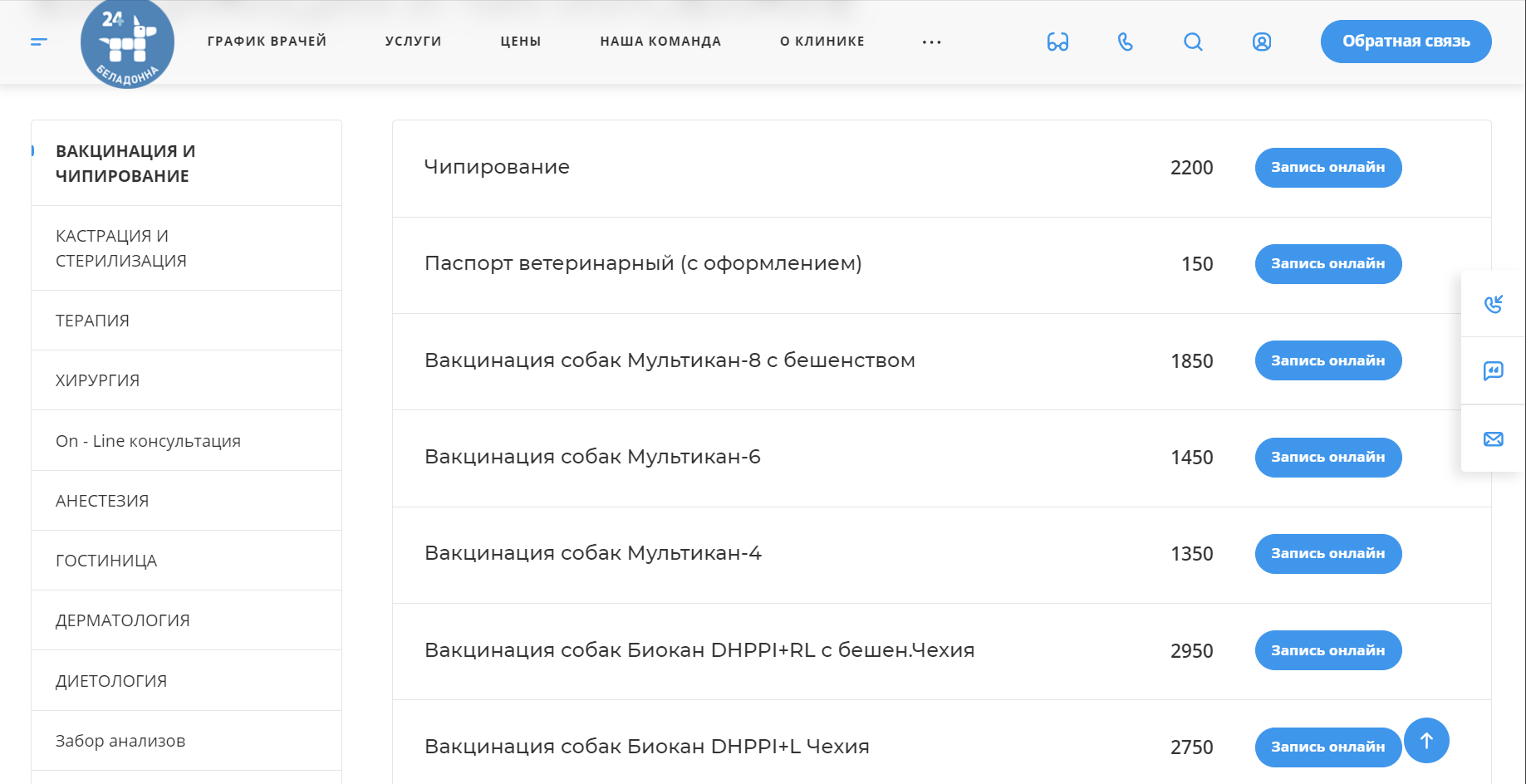Expand the ДЕРМАТОЛОГИЯ price section

tap(122, 620)
